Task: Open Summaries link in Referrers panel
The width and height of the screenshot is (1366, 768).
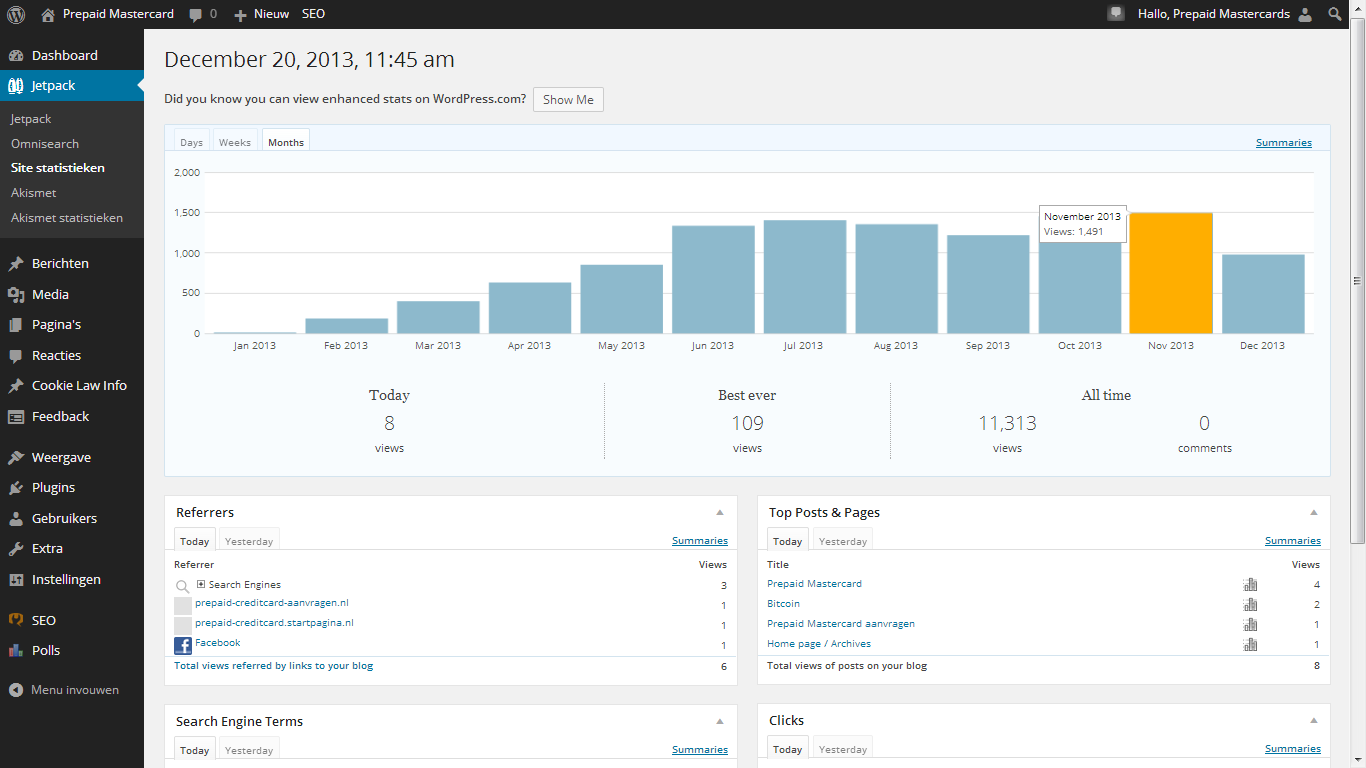Action: (700, 541)
